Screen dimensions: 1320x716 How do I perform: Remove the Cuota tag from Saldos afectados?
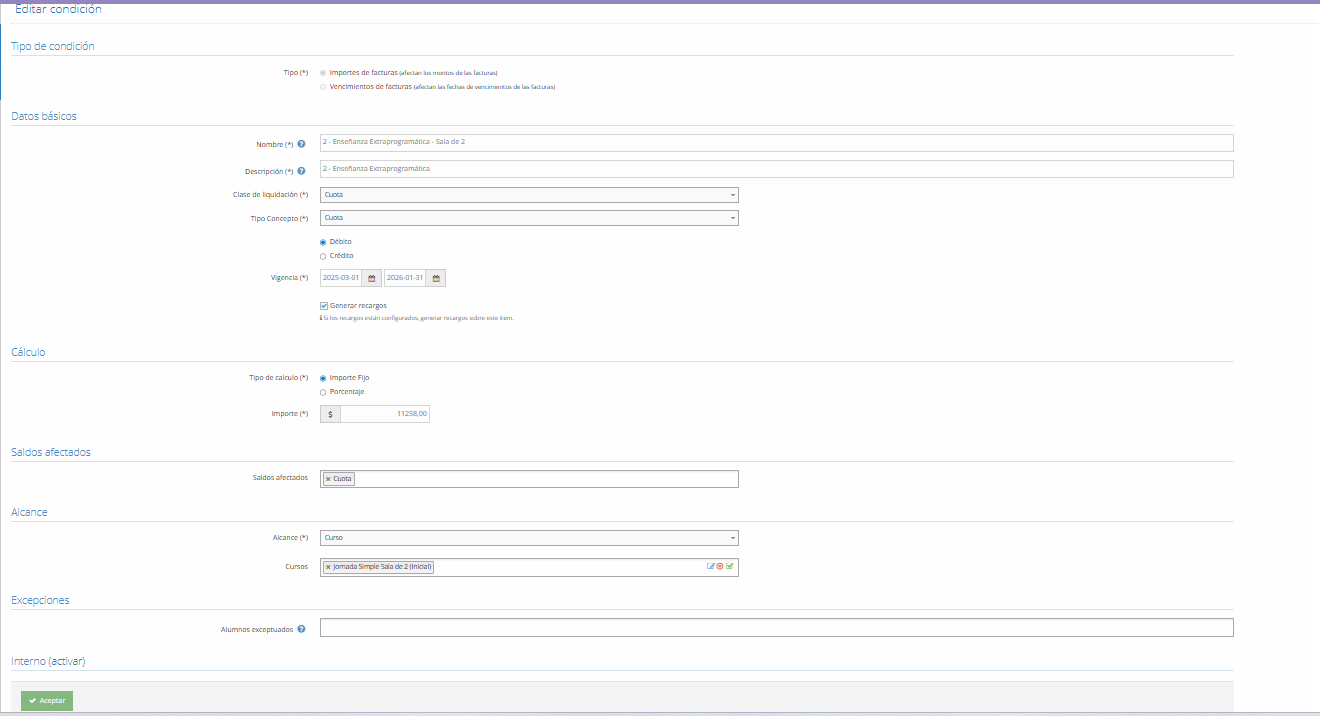(328, 479)
